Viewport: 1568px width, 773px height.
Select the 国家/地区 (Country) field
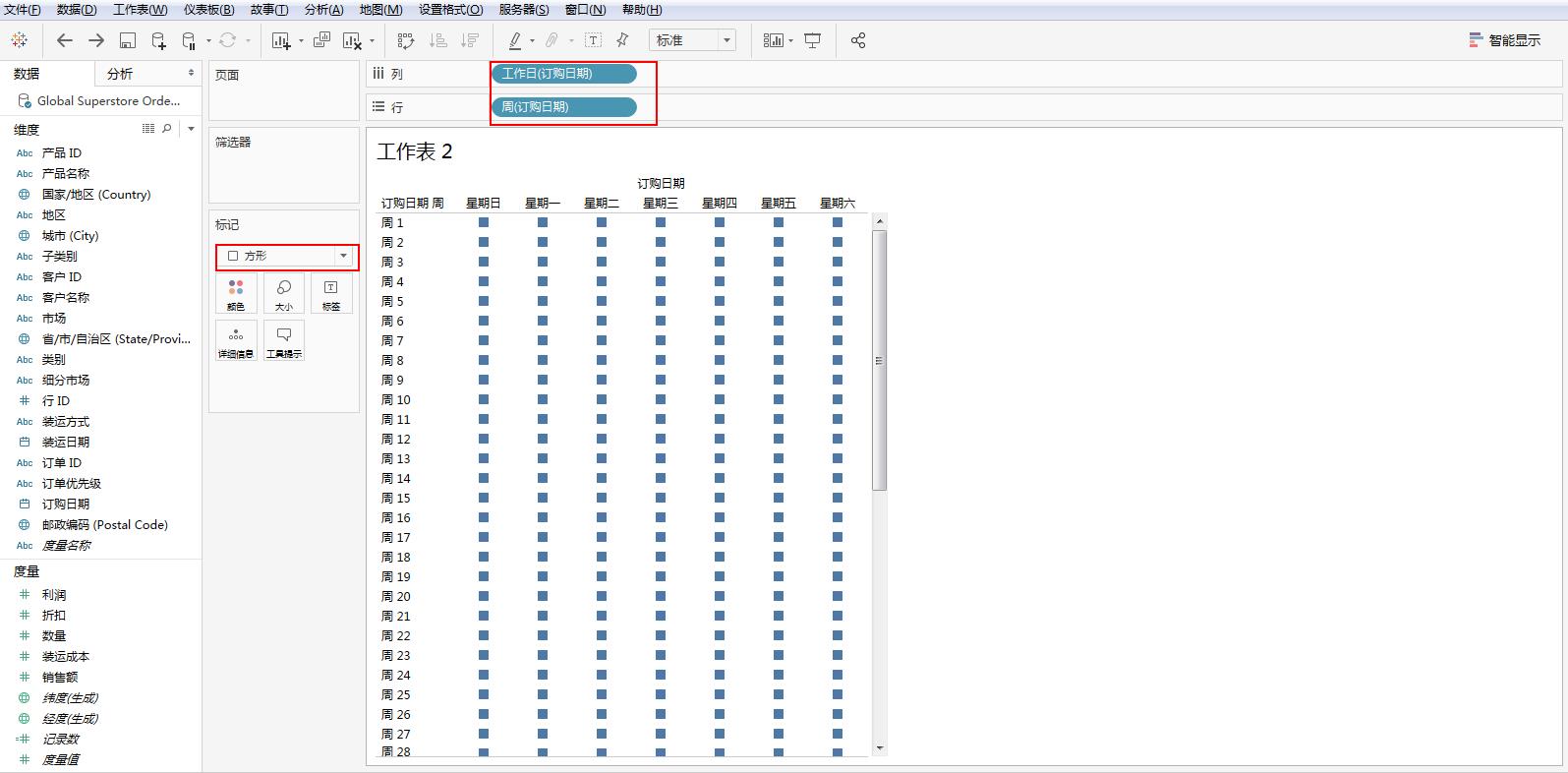tap(96, 194)
